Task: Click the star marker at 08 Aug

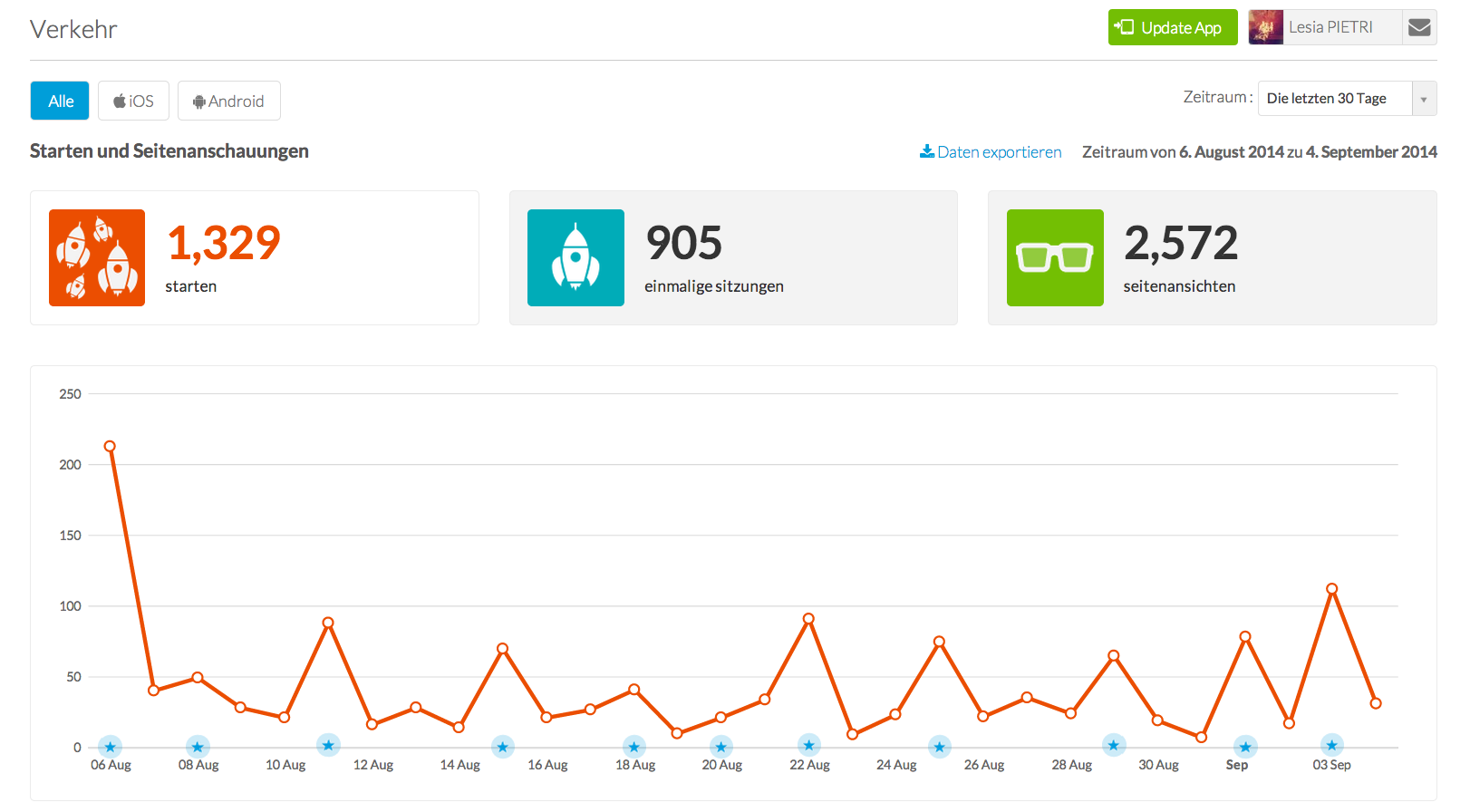Action: (x=198, y=748)
